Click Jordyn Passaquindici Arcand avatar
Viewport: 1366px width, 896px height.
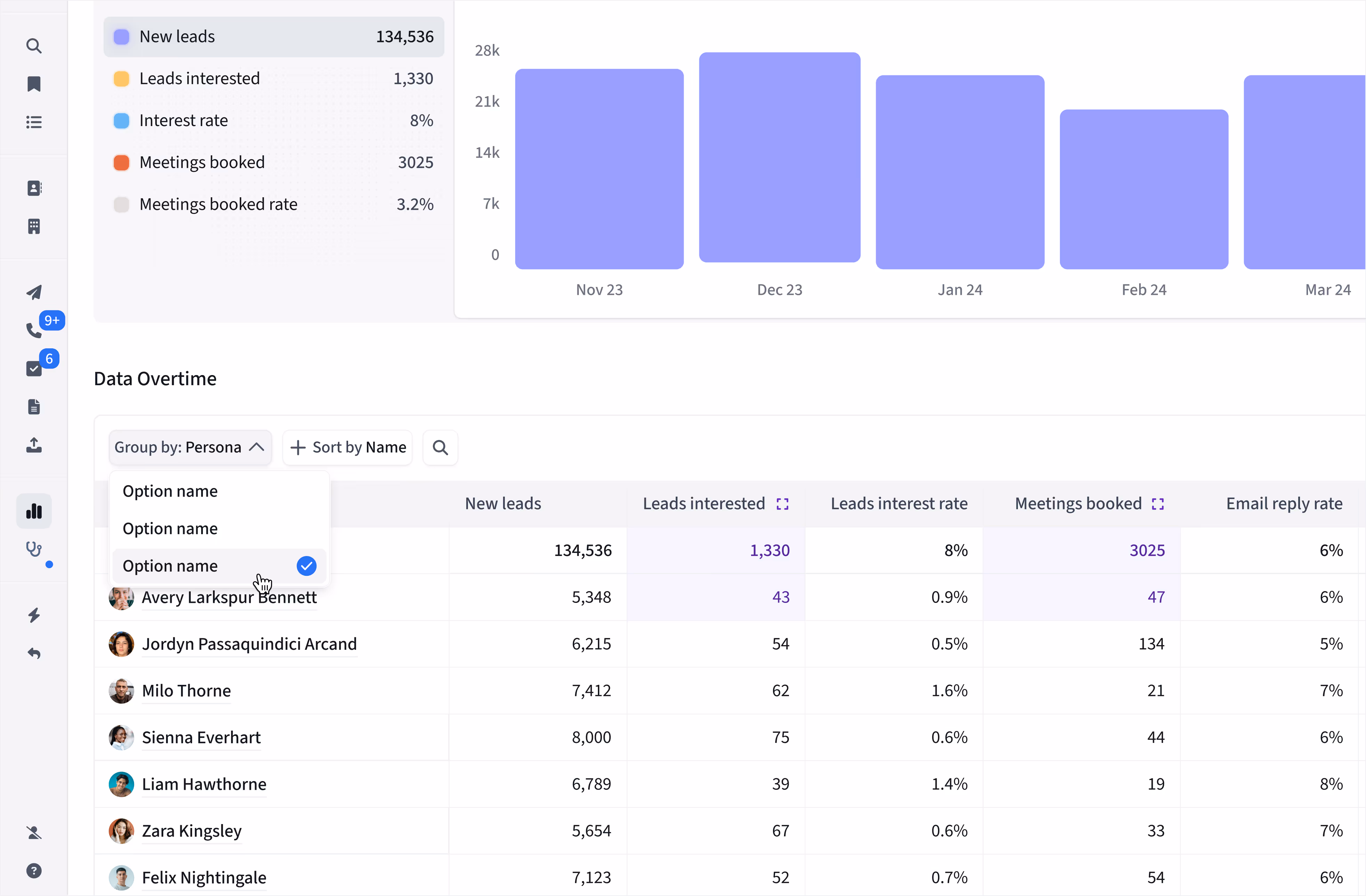click(121, 644)
